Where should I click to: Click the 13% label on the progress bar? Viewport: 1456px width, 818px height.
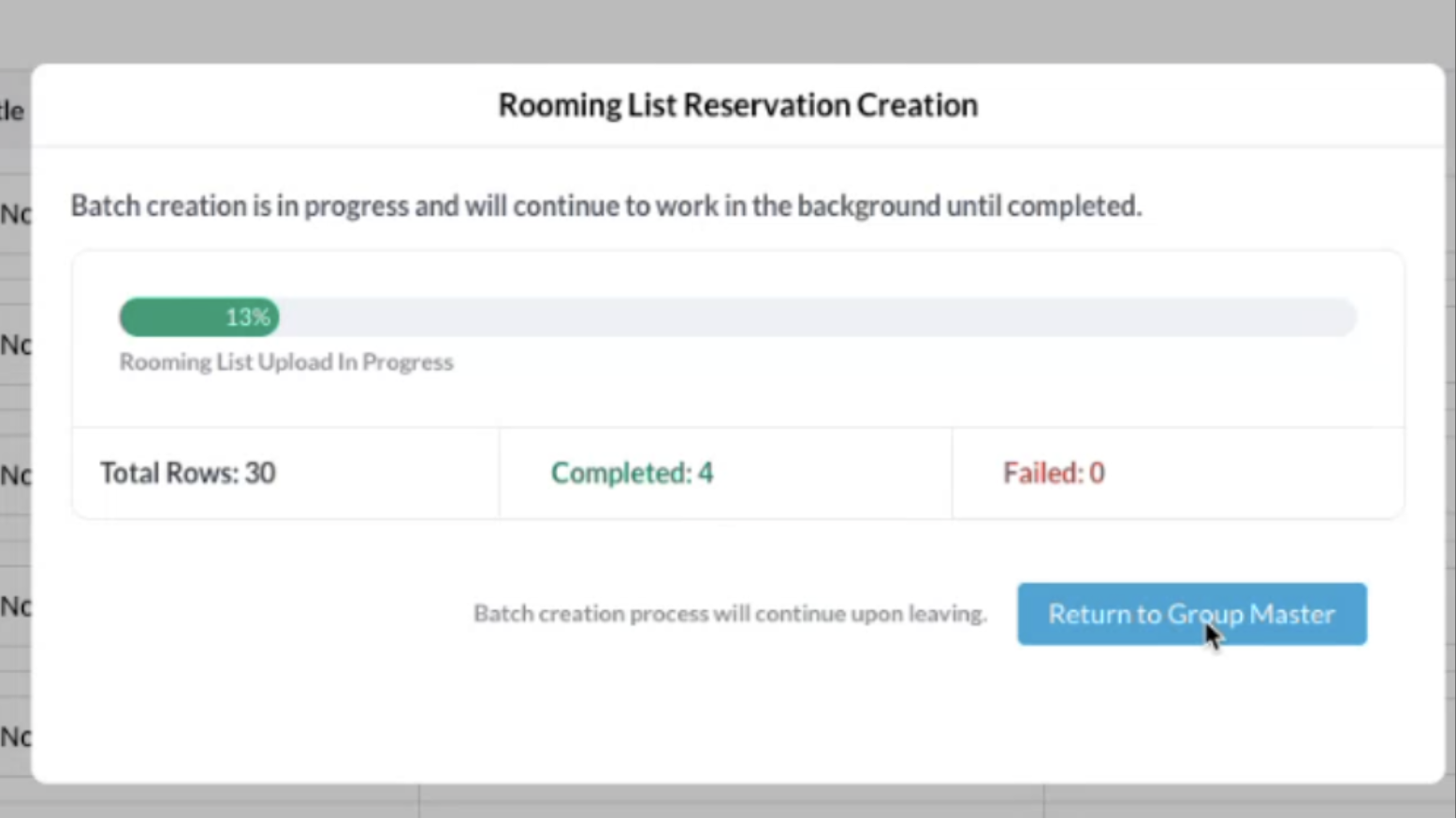click(247, 317)
